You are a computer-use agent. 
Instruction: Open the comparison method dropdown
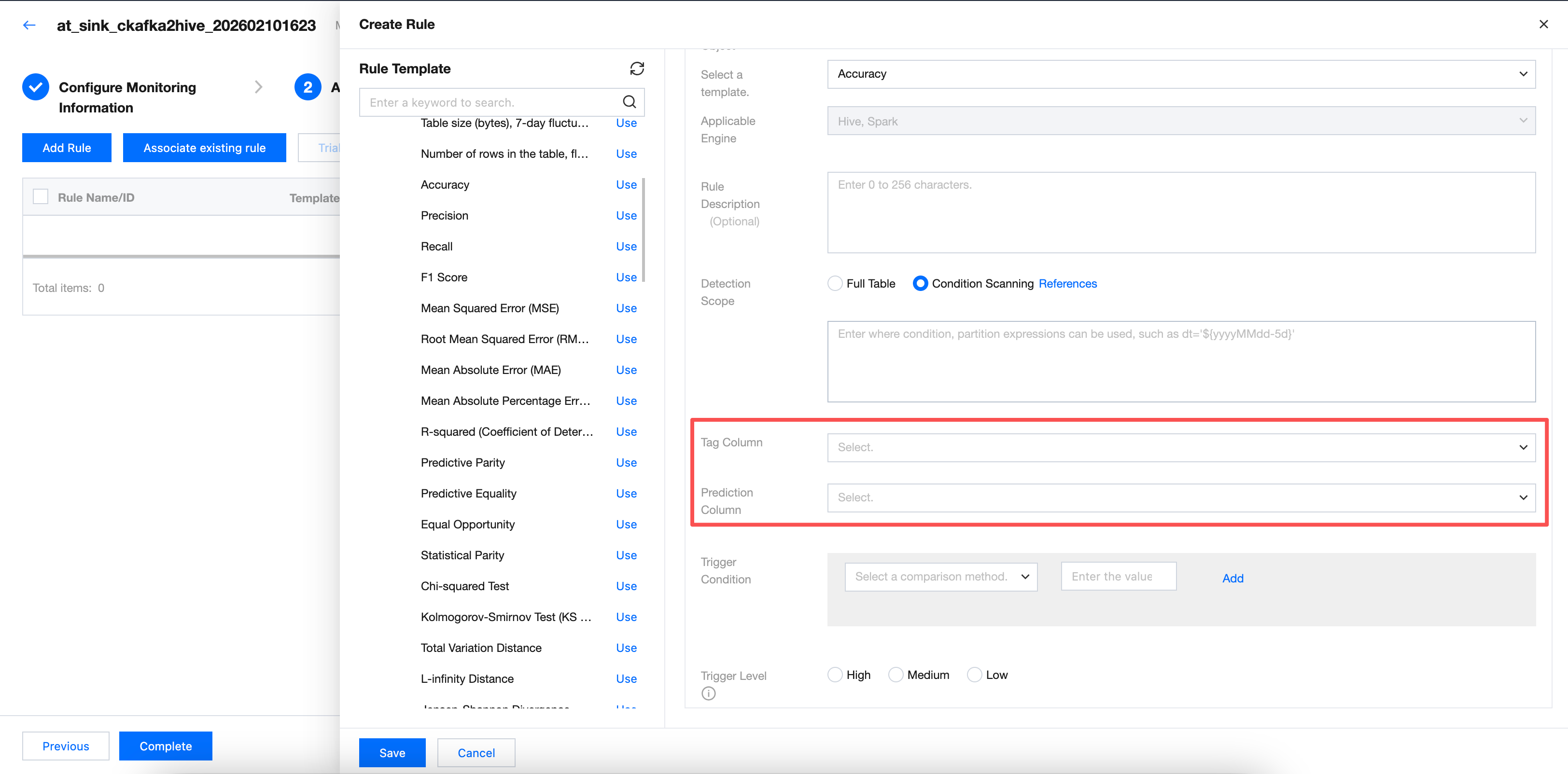(940, 577)
